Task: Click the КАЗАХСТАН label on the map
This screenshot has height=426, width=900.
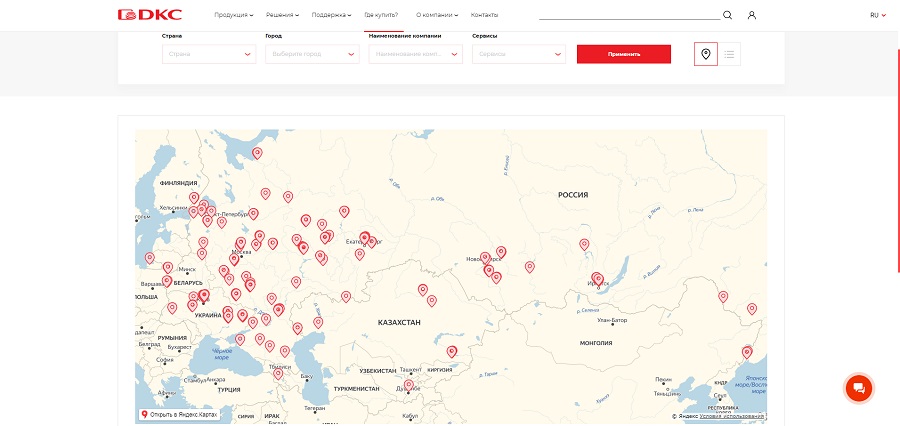Action: pos(399,323)
